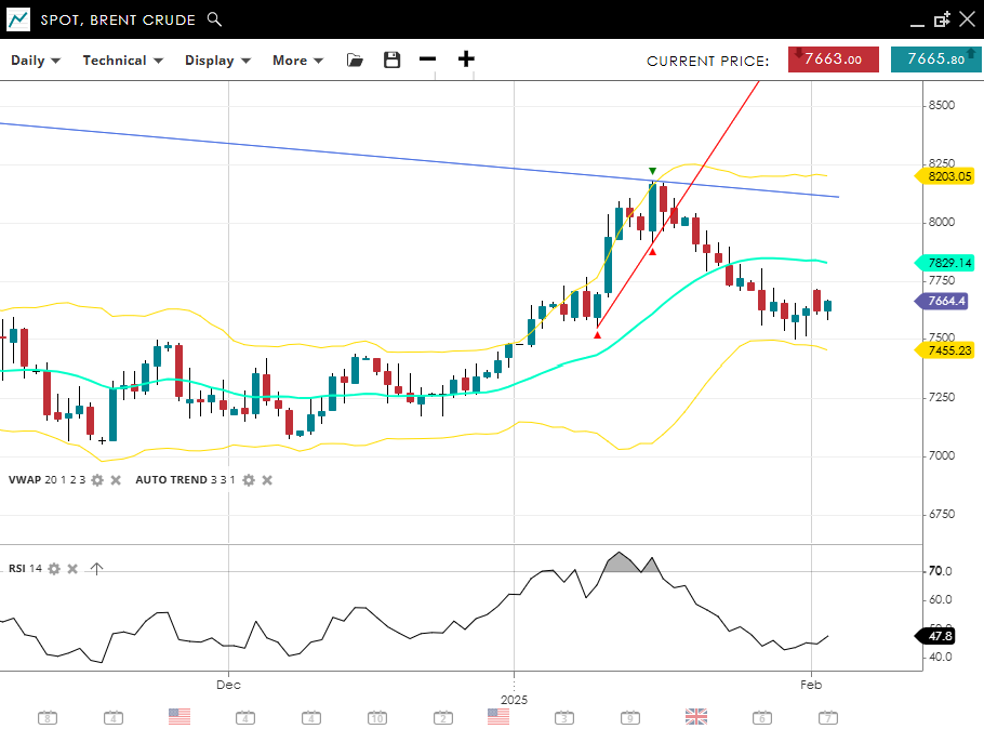
Task: Open the Display dropdown menu
Action: (x=217, y=60)
